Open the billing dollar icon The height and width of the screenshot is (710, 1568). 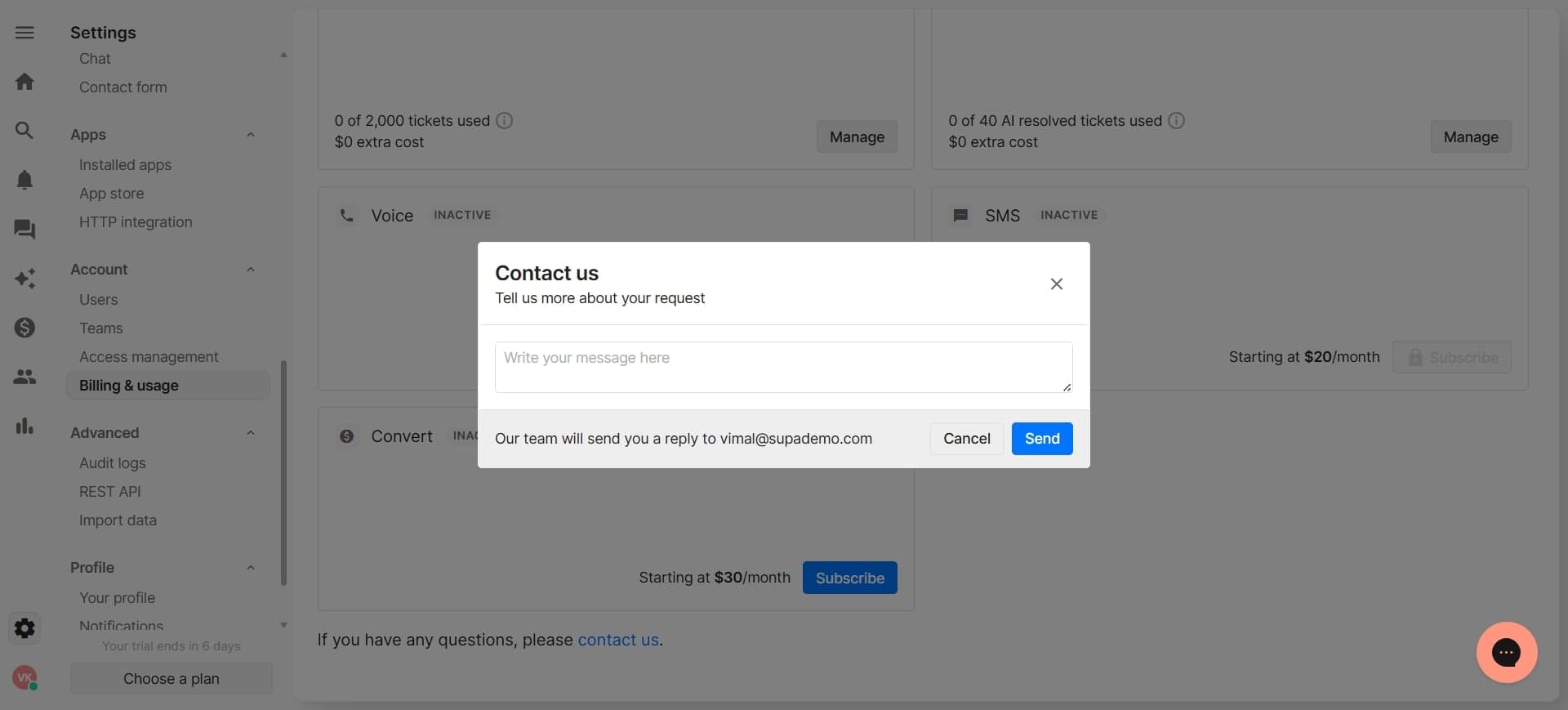pyautogui.click(x=24, y=328)
